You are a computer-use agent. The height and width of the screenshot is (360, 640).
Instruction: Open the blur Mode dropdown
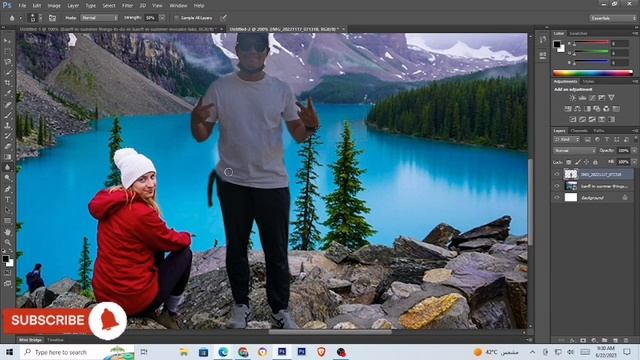click(x=99, y=18)
